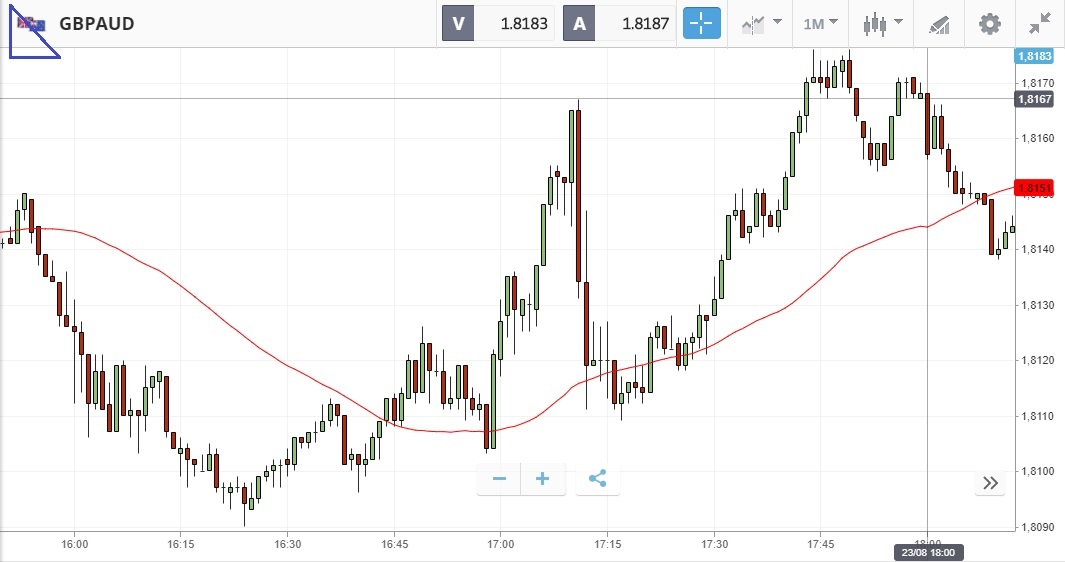The height and width of the screenshot is (562, 1065).
Task: Click the red 1,8151 moving average label
Action: tap(1033, 188)
